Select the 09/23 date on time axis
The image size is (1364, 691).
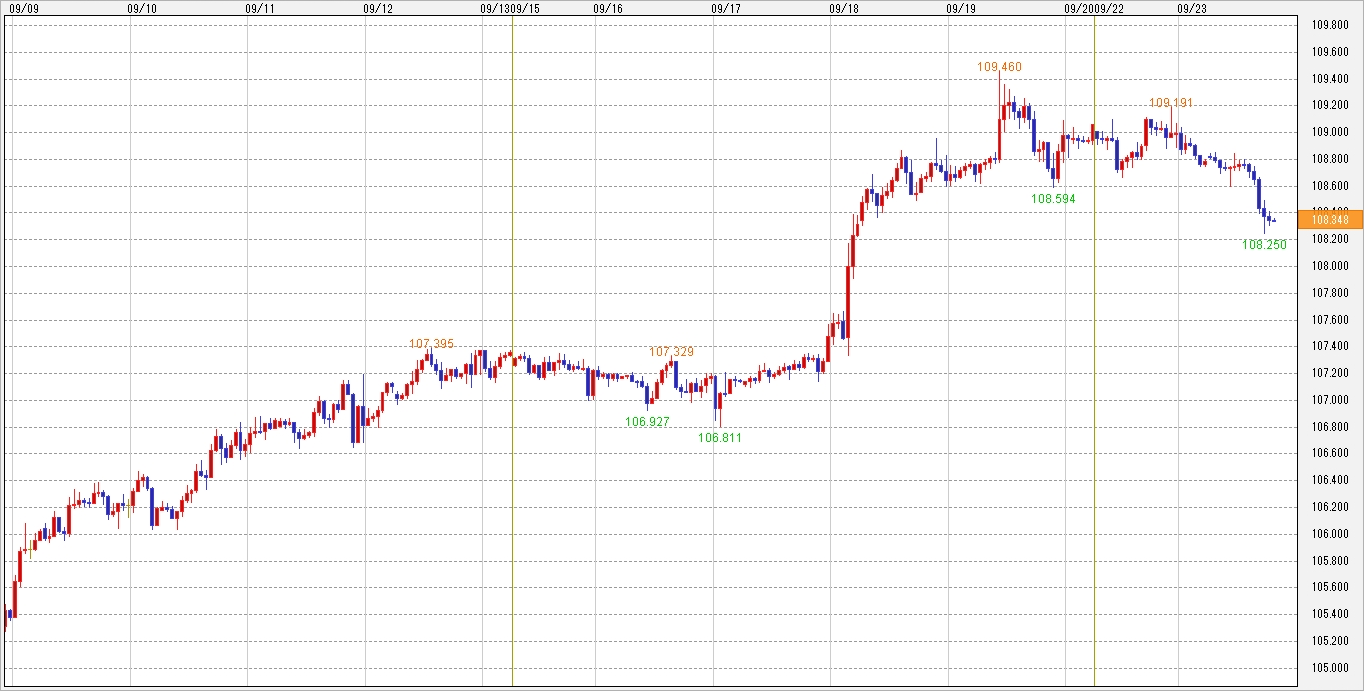click(1191, 8)
